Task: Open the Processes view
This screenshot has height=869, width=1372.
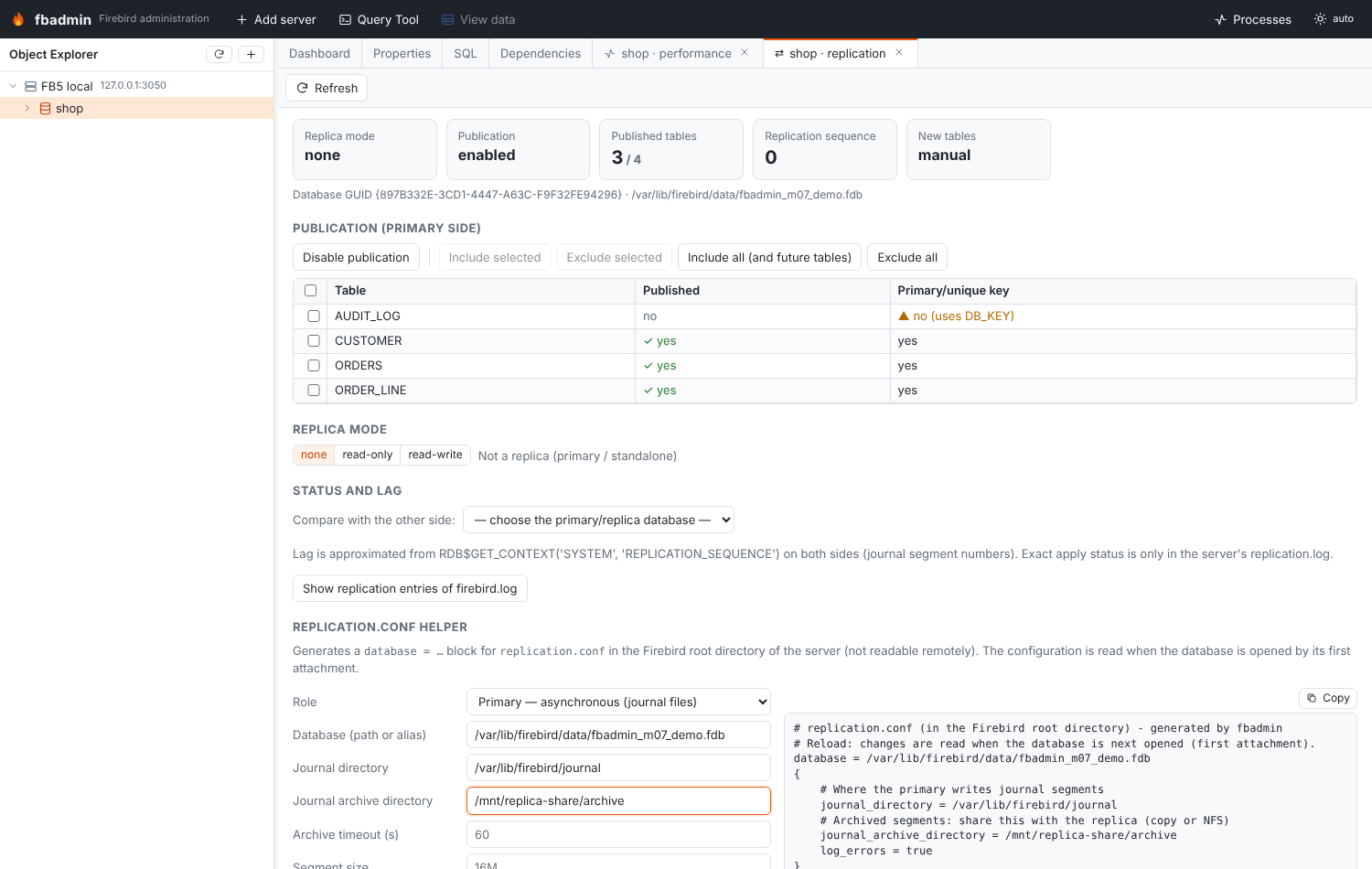Action: 1252,19
